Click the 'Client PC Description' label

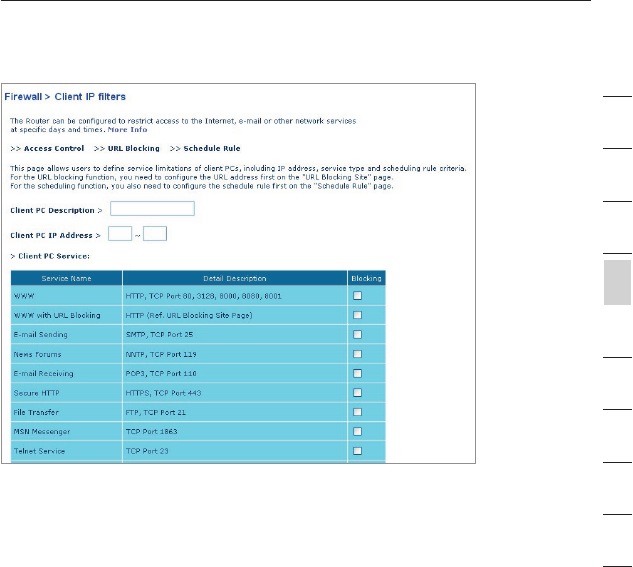[x=52, y=211]
